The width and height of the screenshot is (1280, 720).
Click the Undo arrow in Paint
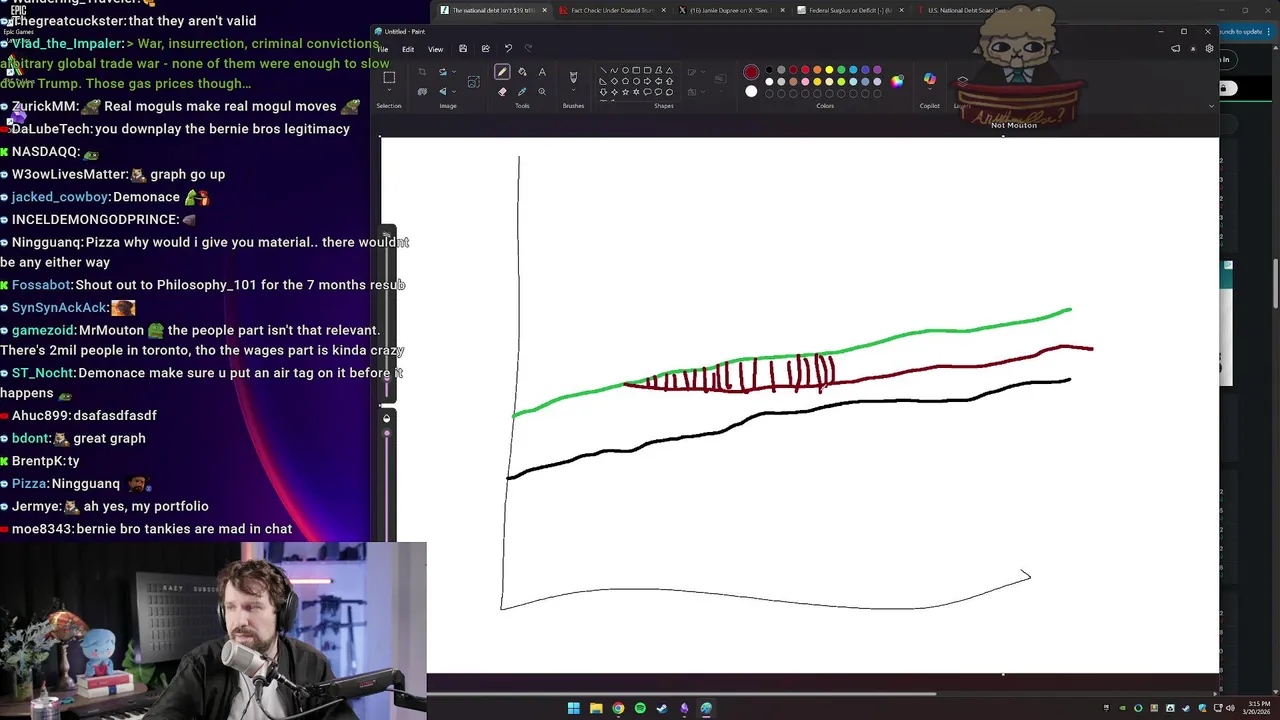508,48
